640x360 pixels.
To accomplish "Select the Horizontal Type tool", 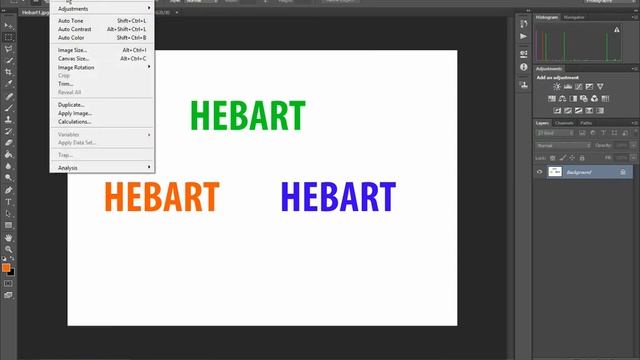I will tap(8, 202).
